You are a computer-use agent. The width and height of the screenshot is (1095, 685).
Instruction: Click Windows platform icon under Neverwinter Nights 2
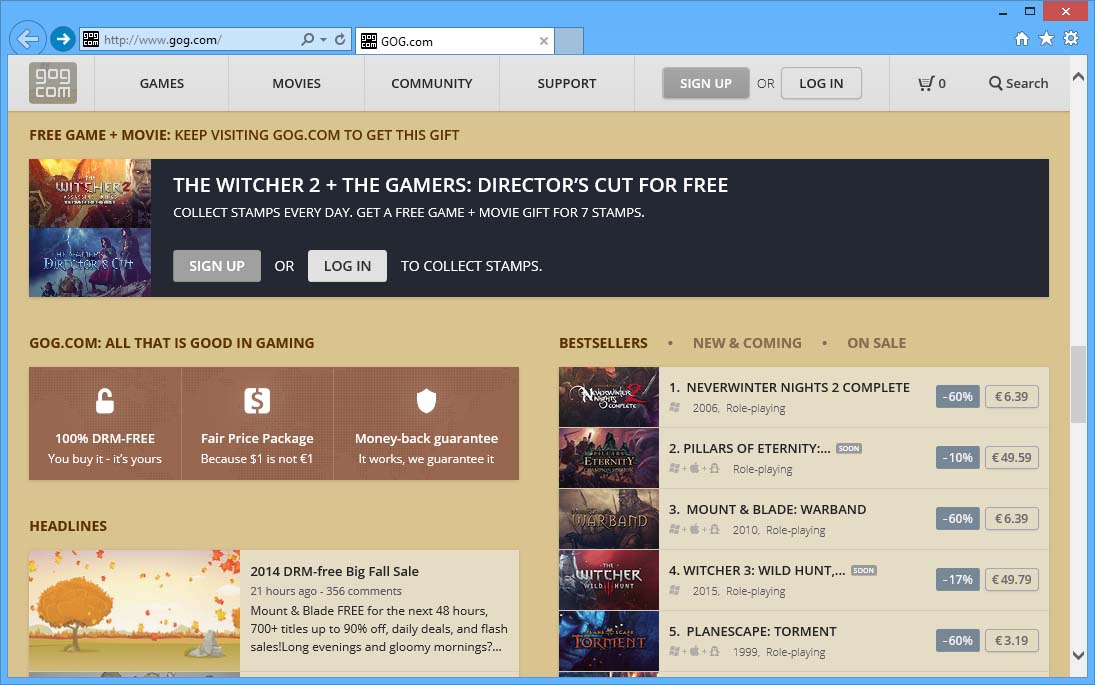675,407
